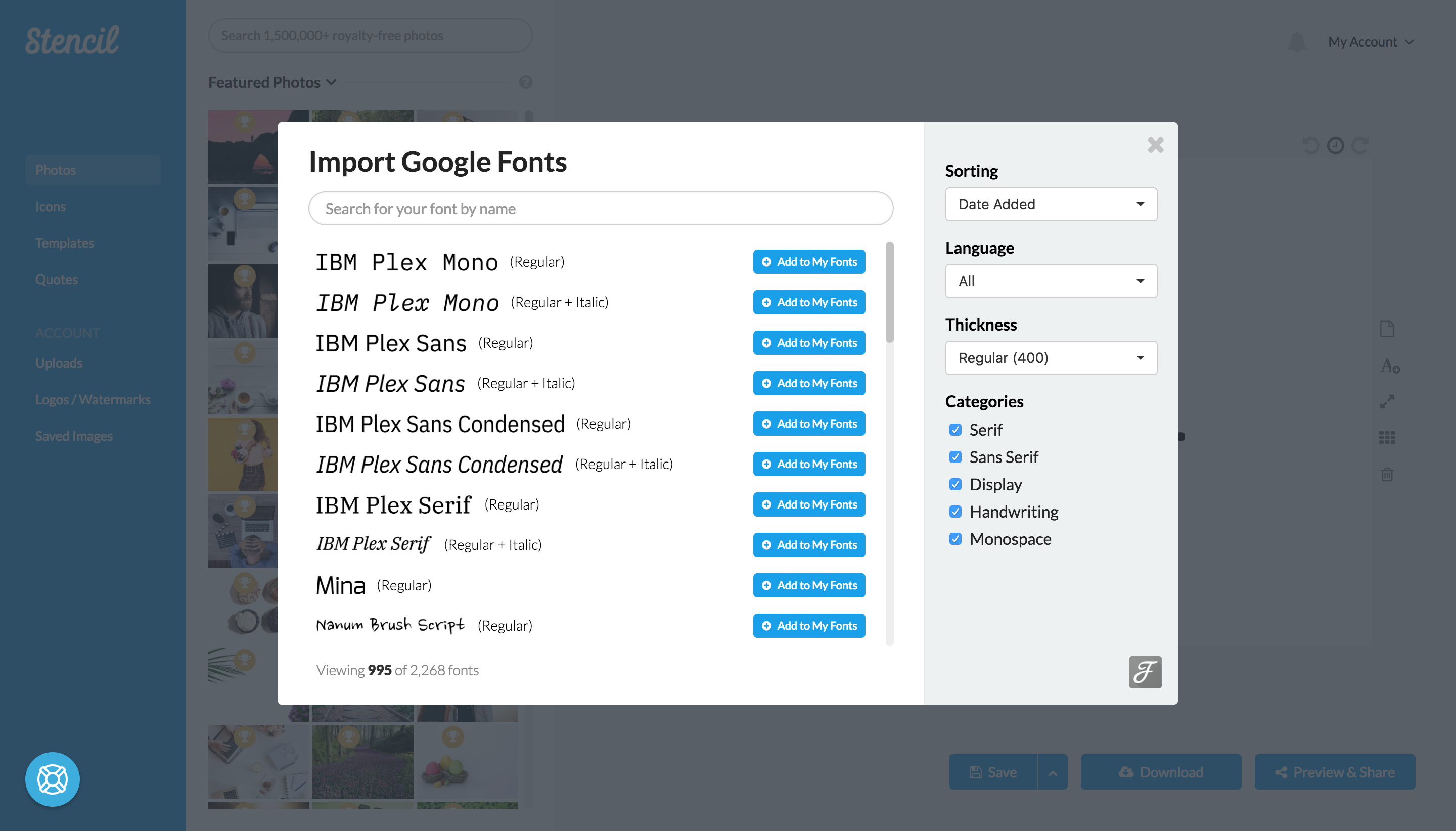
Task: Click the script F fonts icon
Action: tap(1145, 672)
